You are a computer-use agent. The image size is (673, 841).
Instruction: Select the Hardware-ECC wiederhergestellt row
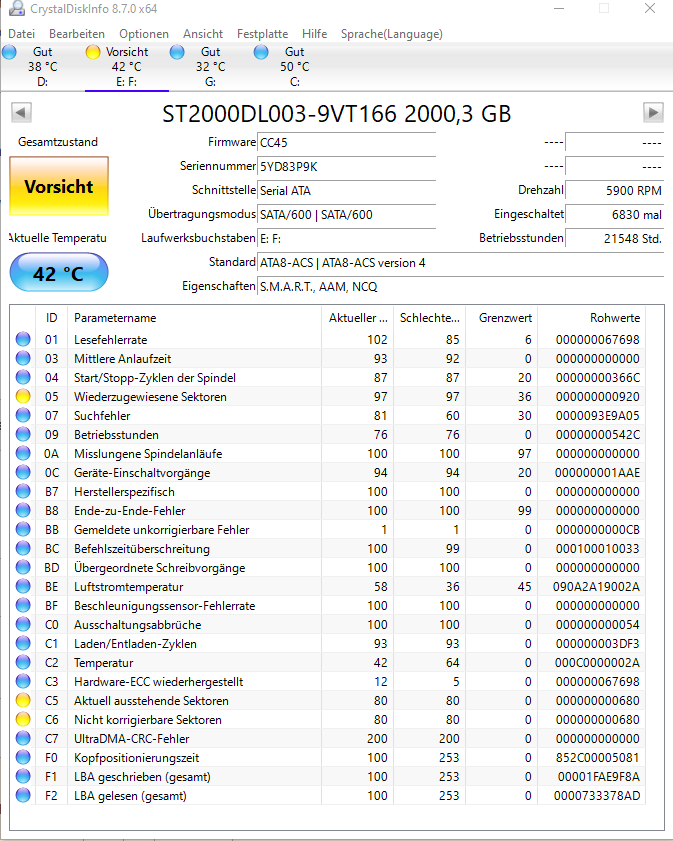click(x=328, y=682)
